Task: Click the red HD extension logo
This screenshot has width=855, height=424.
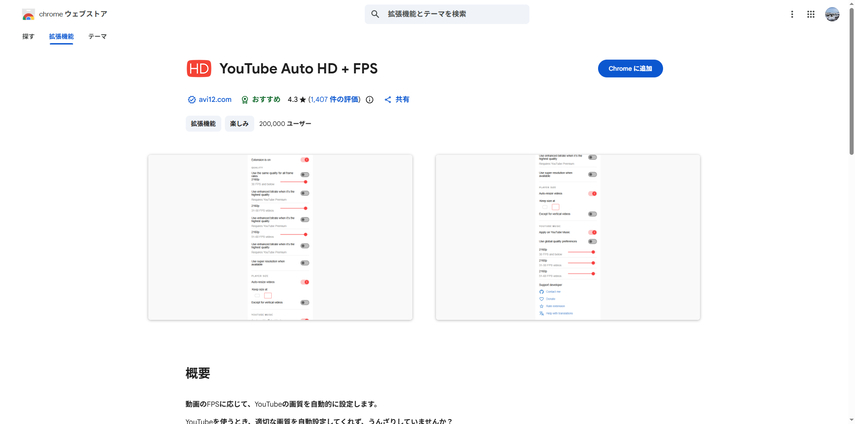Action: pos(198,69)
